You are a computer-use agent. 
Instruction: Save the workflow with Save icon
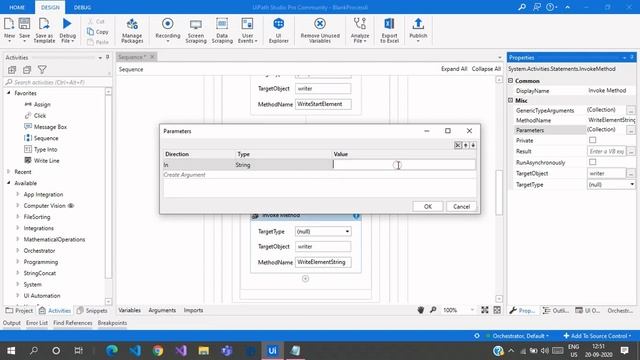point(24,24)
